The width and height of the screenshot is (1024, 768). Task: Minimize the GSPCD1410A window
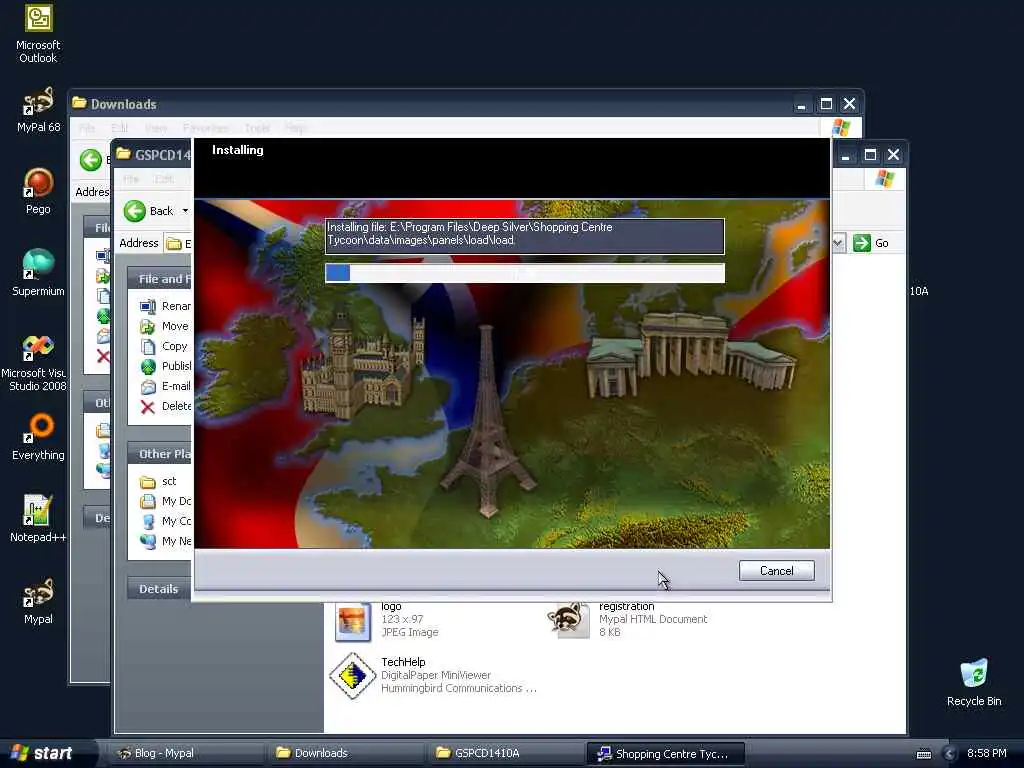coord(846,155)
